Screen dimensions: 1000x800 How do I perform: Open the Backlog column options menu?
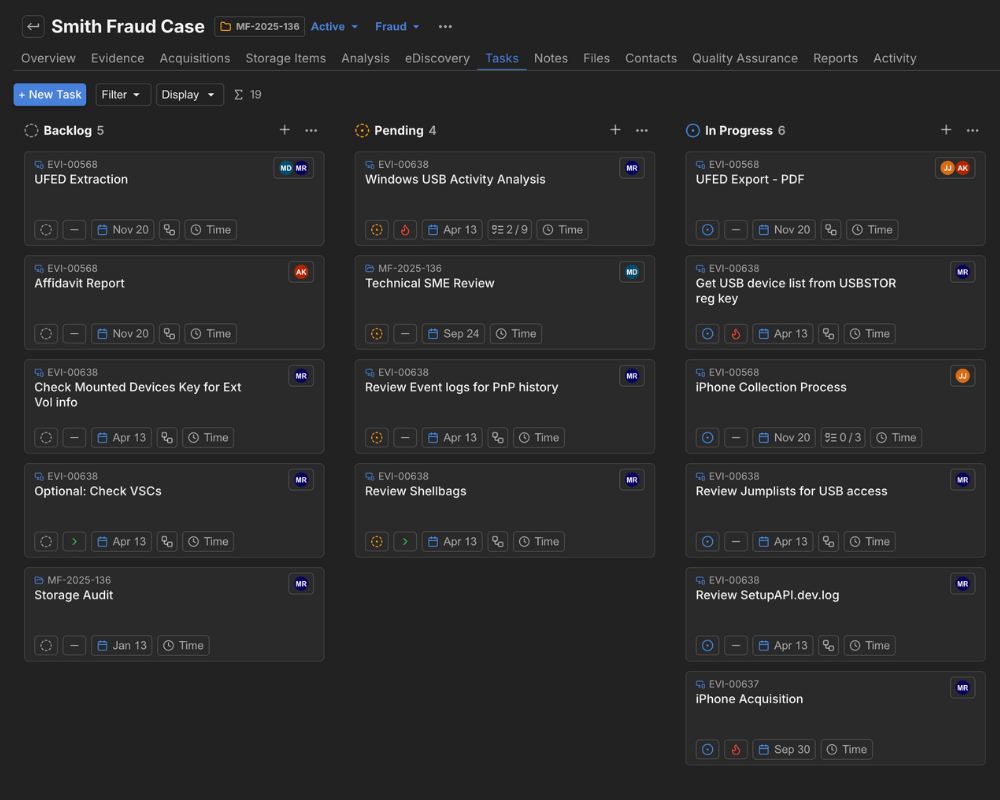(311, 130)
